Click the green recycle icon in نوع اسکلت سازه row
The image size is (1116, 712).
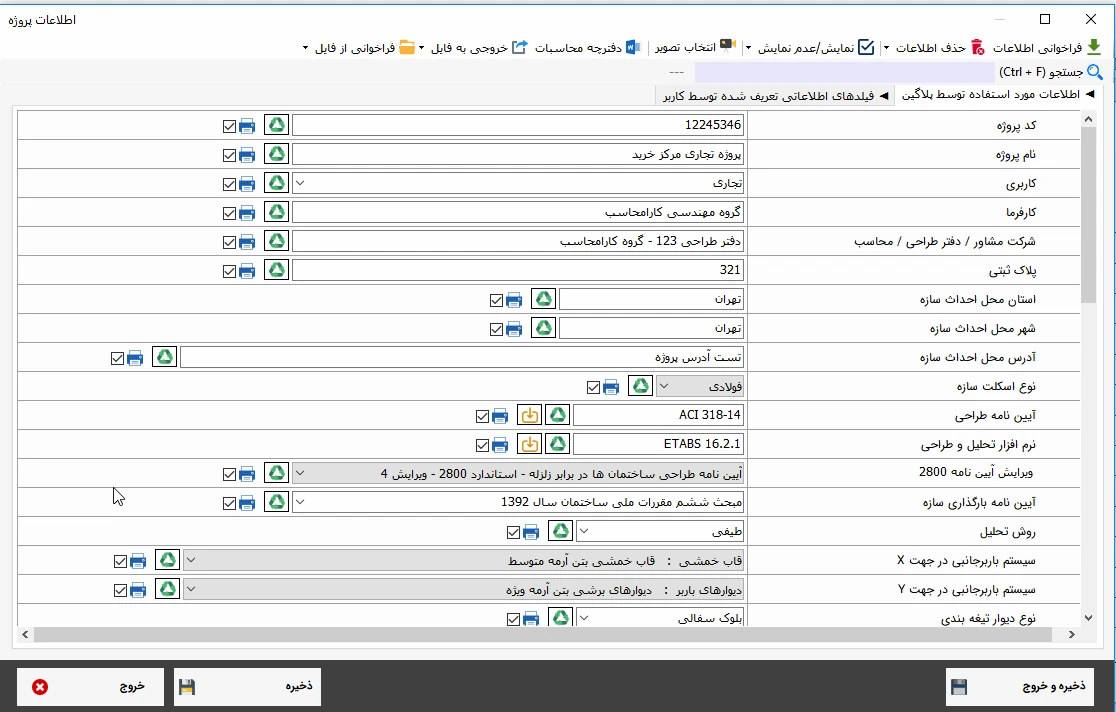(x=641, y=386)
